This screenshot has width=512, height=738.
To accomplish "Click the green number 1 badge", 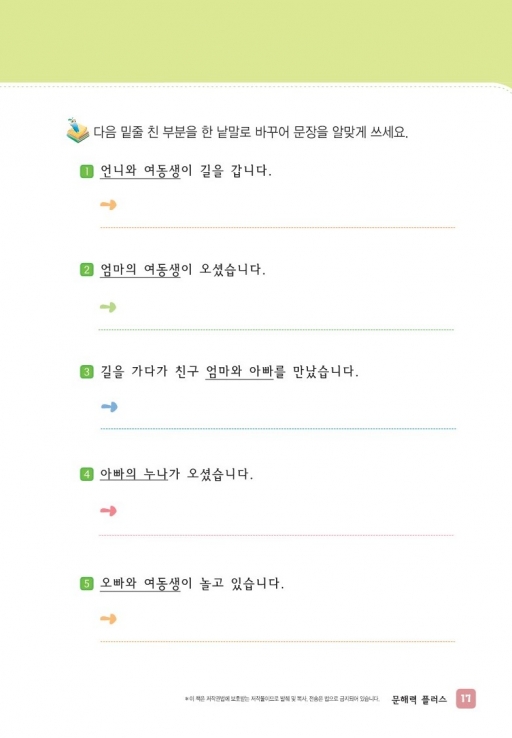I will point(87,171).
